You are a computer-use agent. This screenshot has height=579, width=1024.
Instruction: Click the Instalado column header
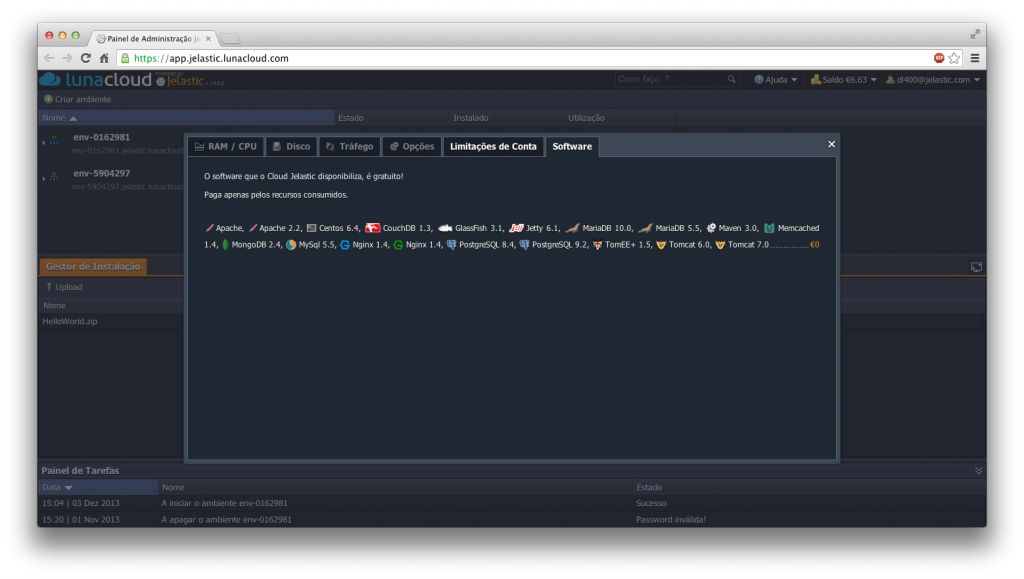pos(506,118)
